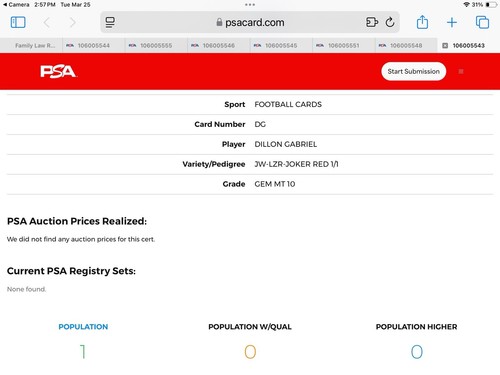500x375 pixels.
Task: Open the Share sheet
Action: [422, 22]
